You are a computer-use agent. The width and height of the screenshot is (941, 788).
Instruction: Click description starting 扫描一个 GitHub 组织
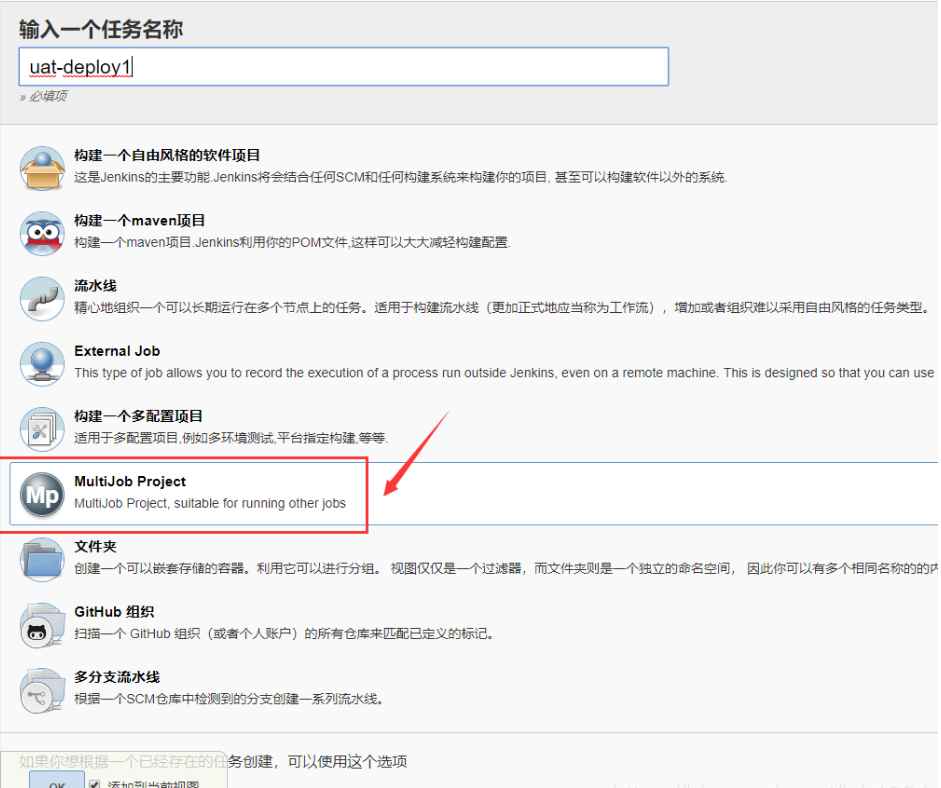click(284, 634)
